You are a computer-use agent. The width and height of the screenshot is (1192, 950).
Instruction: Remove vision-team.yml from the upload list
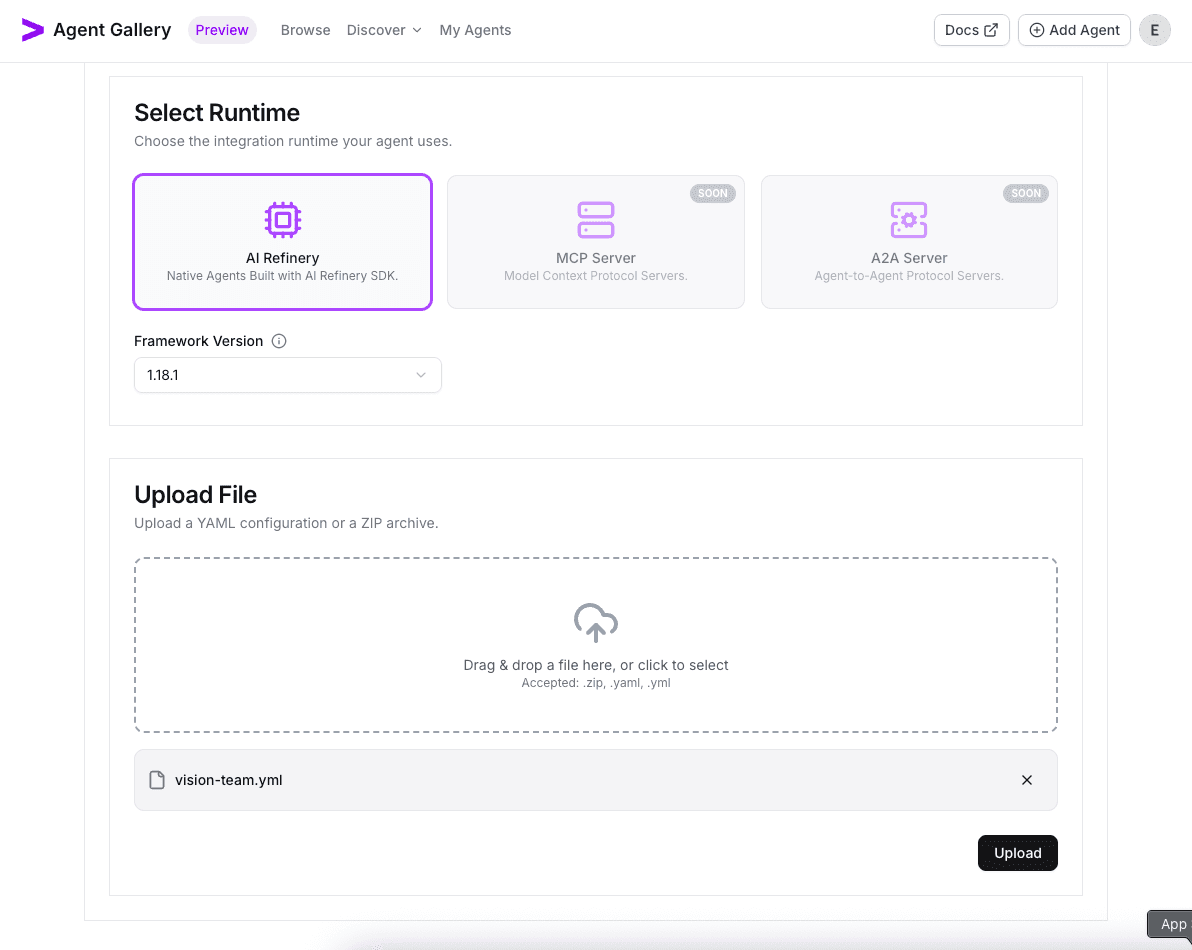pos(1027,779)
